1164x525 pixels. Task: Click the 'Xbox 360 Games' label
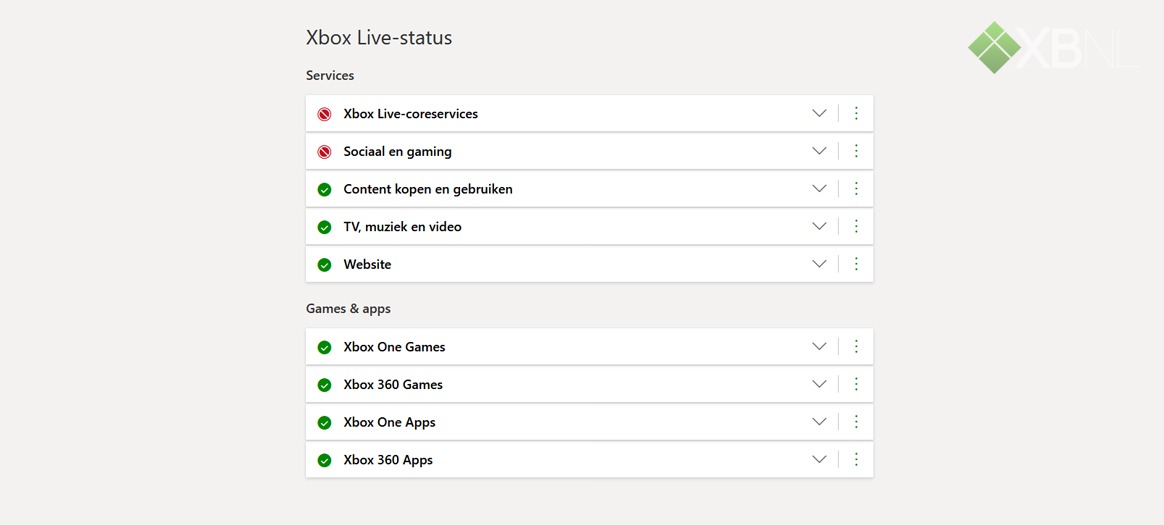(393, 385)
